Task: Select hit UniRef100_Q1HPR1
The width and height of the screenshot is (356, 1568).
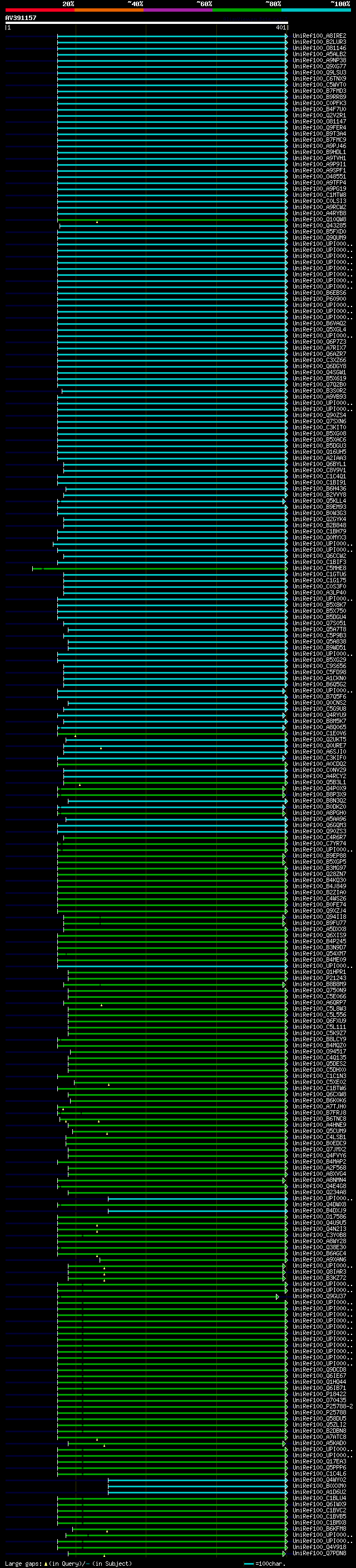Action: point(319,972)
